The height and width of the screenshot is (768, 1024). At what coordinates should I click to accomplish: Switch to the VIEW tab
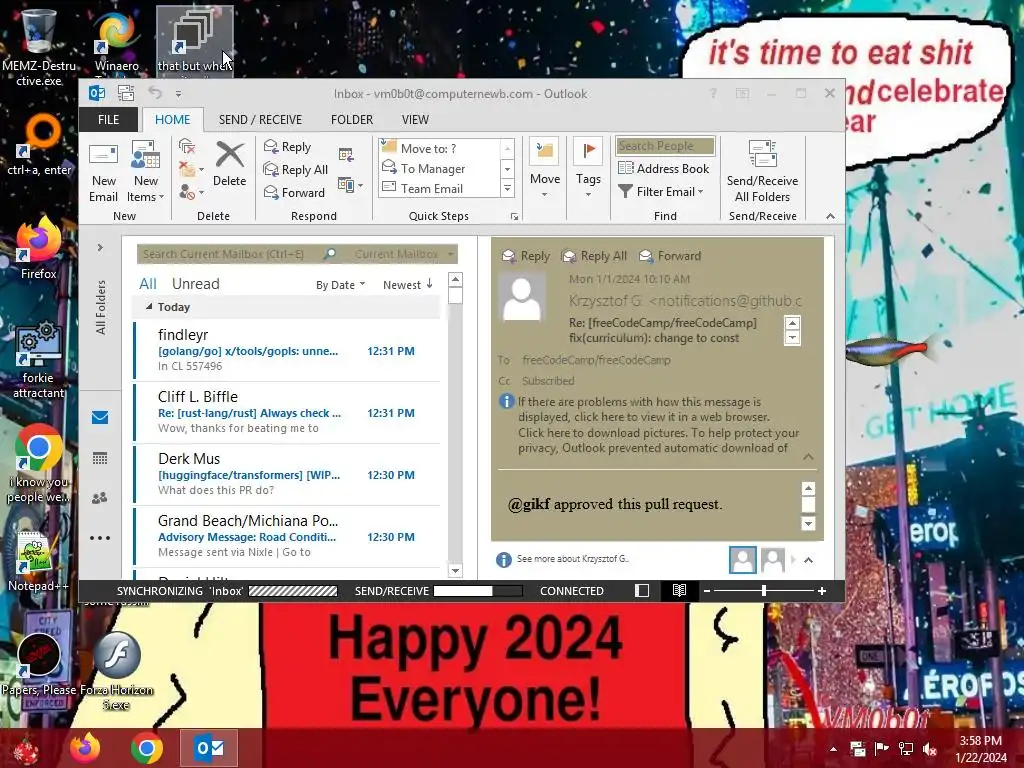point(415,120)
